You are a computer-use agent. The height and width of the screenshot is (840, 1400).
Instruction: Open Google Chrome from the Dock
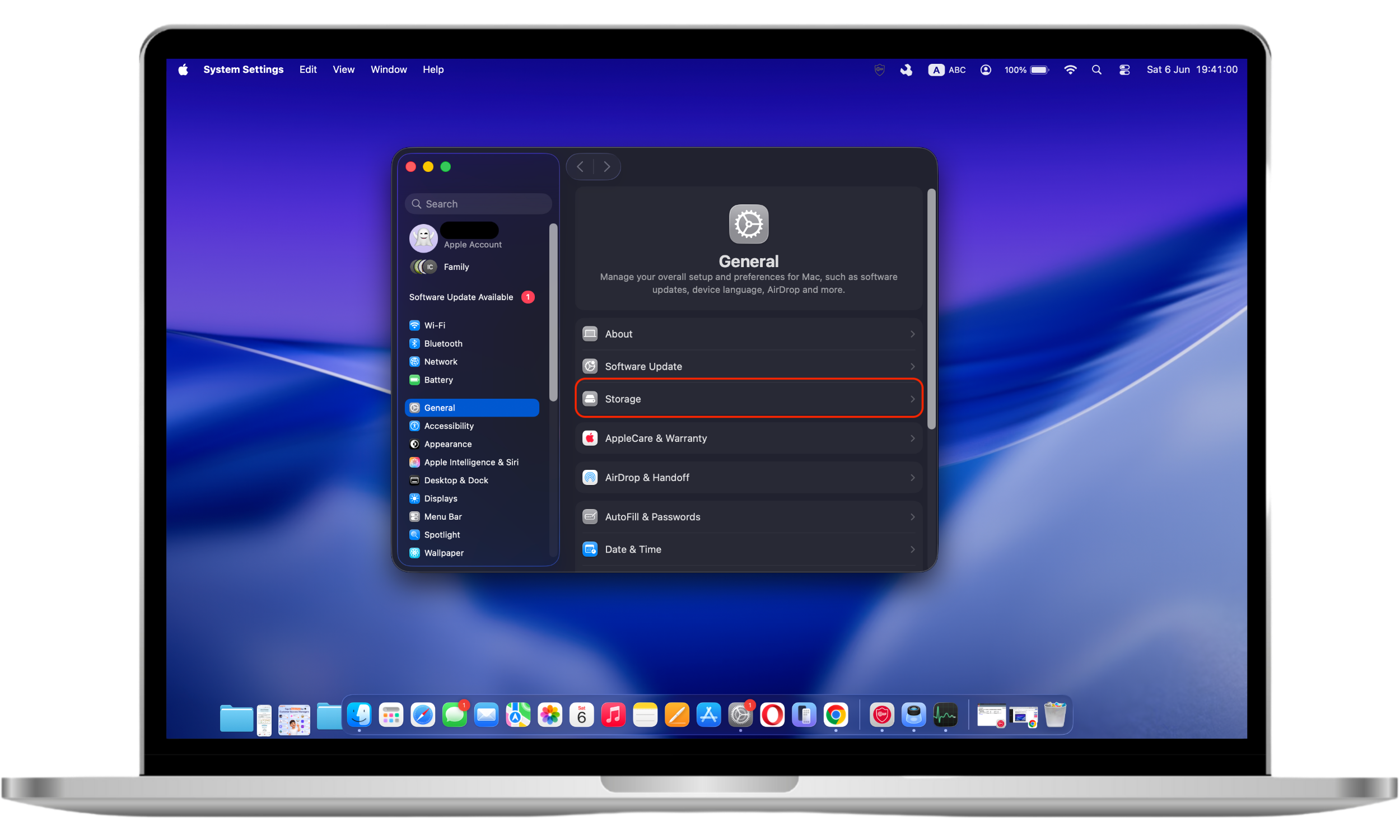[836, 715]
